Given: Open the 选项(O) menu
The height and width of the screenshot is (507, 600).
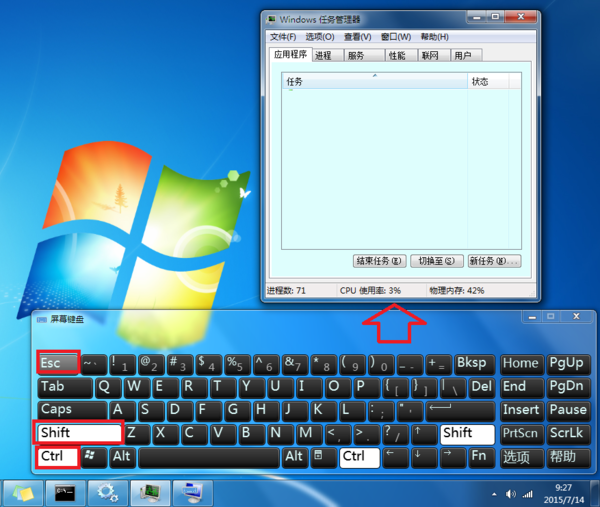Looking at the screenshot, I should pos(320,37).
